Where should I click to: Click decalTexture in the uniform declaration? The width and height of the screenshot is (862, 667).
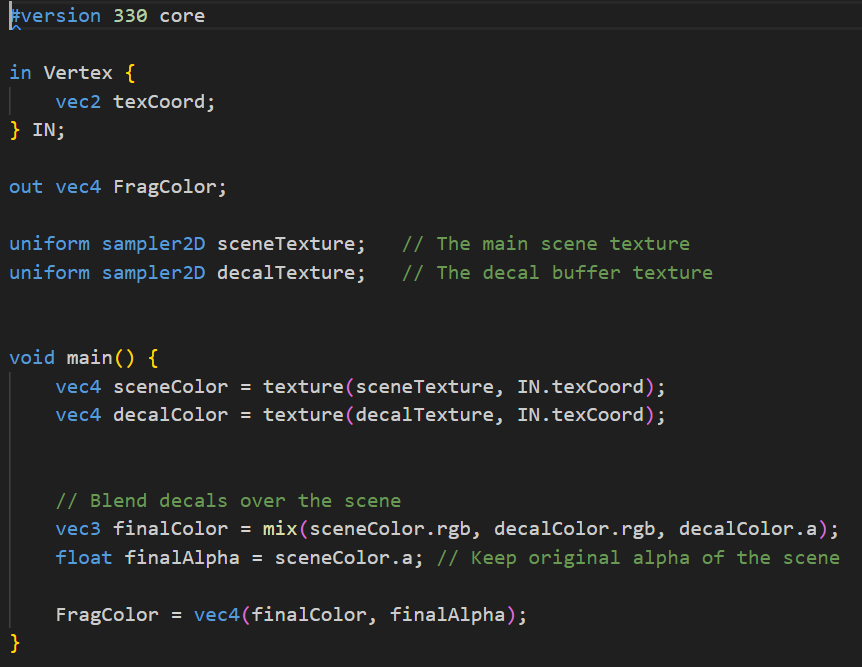[x=284, y=272]
